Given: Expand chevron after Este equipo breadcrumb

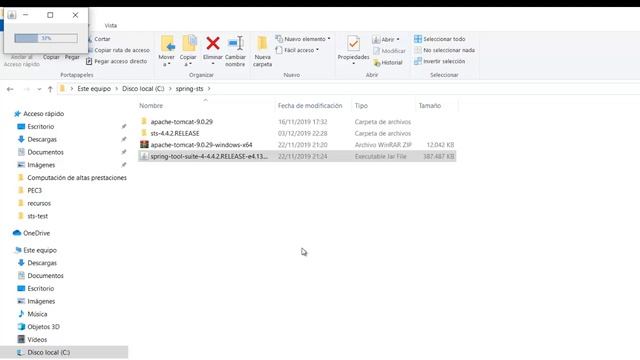Looking at the screenshot, I should [116, 89].
